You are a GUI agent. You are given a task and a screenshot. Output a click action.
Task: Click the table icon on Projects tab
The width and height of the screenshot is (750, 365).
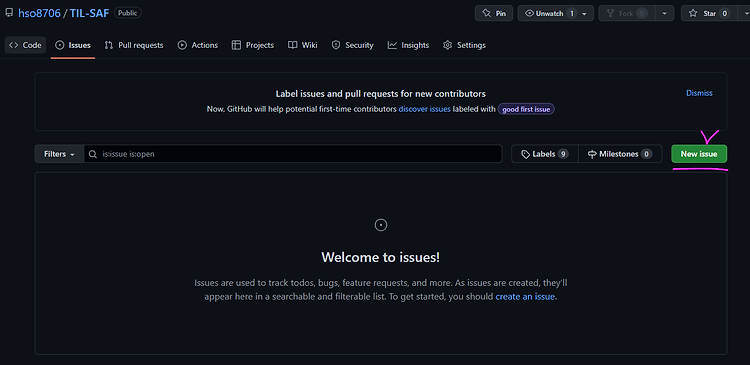(x=236, y=45)
